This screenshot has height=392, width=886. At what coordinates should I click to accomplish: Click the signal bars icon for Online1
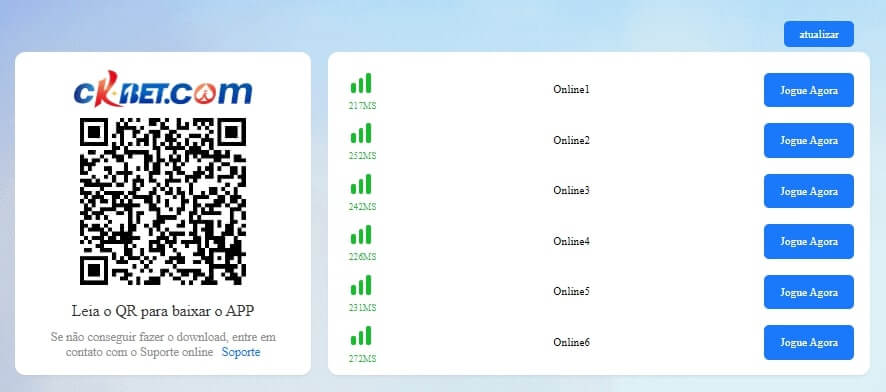[361, 83]
